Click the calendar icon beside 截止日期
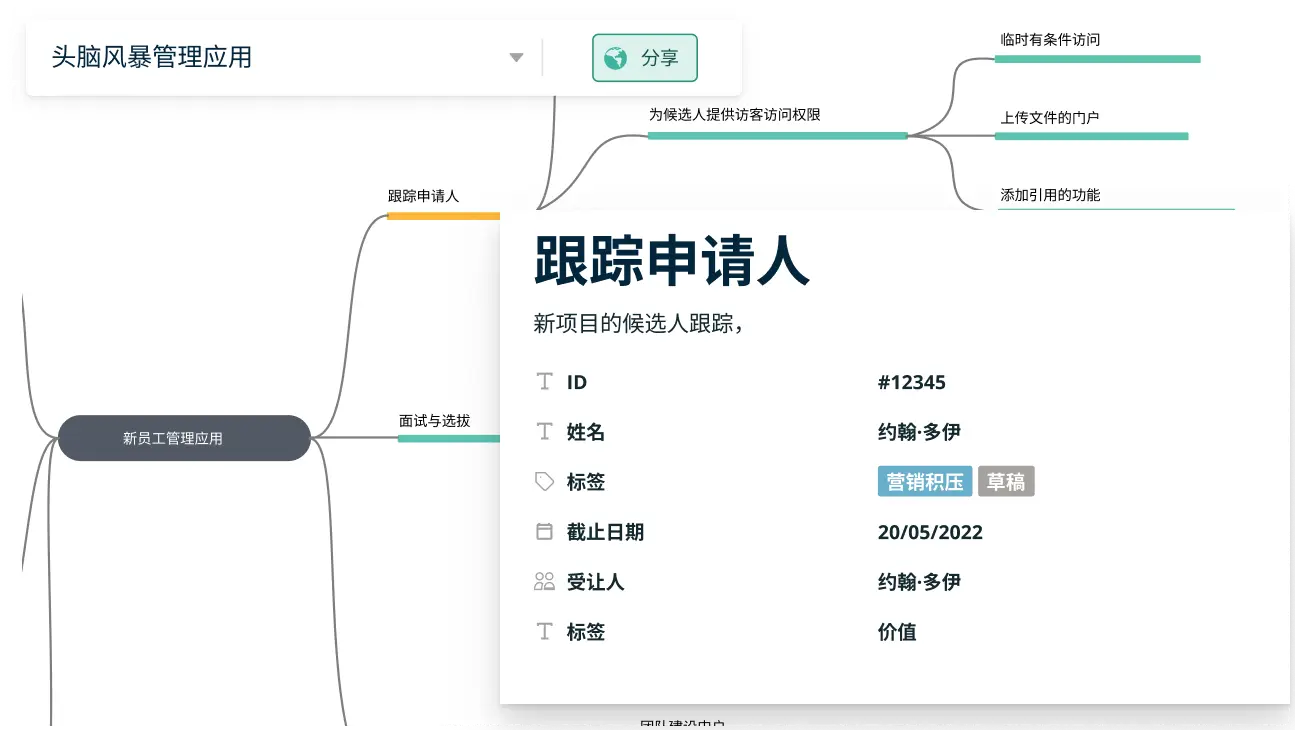The width and height of the screenshot is (1295, 730). pyautogui.click(x=544, y=532)
